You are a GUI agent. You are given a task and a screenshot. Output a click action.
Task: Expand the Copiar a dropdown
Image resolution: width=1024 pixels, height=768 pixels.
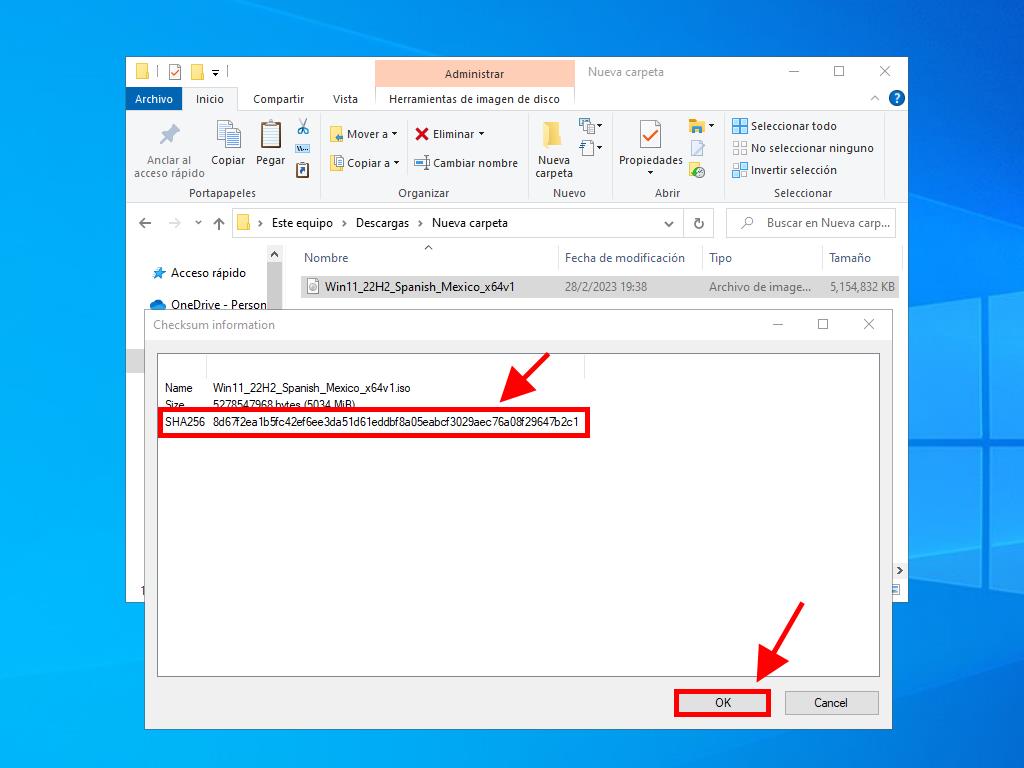click(396, 163)
